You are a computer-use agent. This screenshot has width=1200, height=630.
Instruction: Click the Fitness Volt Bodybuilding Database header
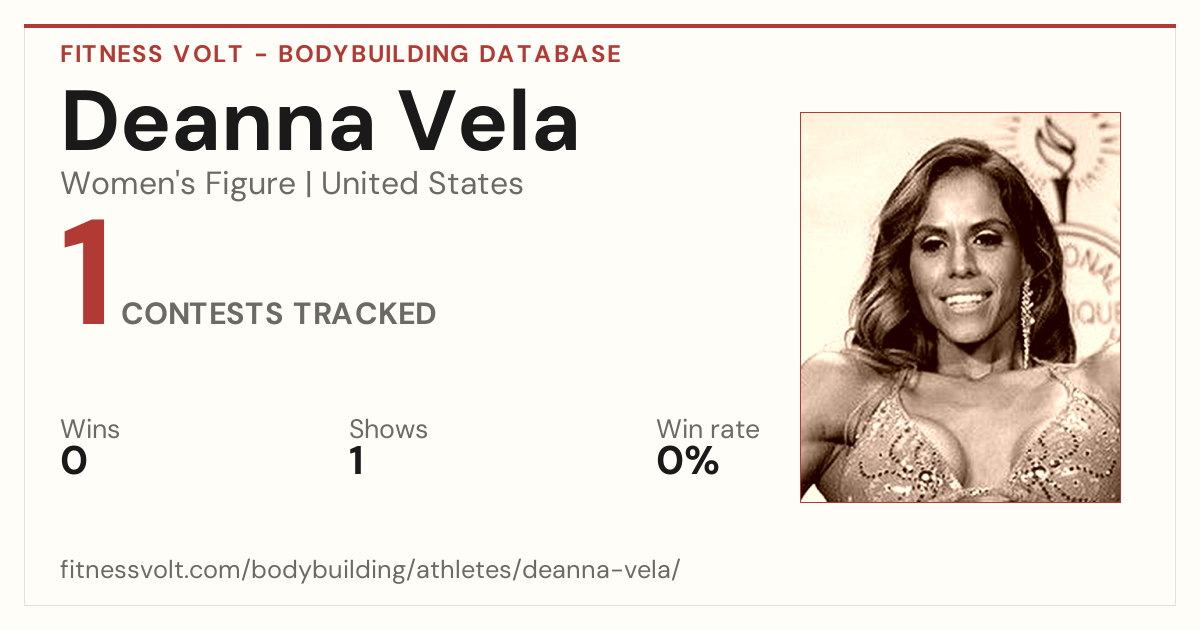click(341, 54)
